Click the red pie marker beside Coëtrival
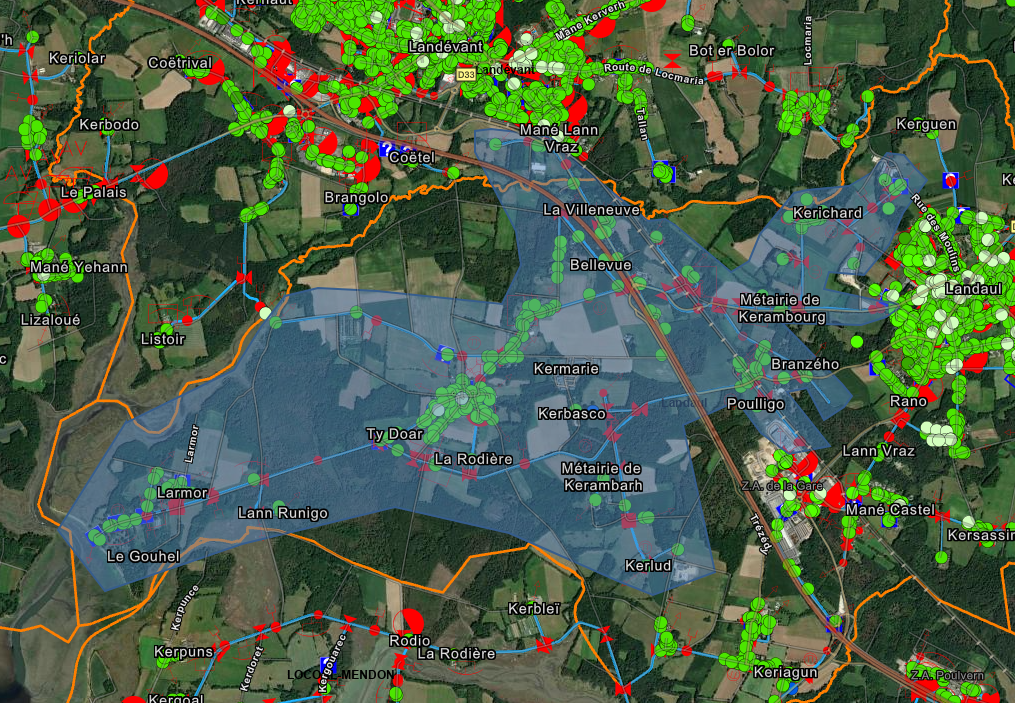Image resolution: width=1015 pixels, height=703 pixels. [278, 58]
